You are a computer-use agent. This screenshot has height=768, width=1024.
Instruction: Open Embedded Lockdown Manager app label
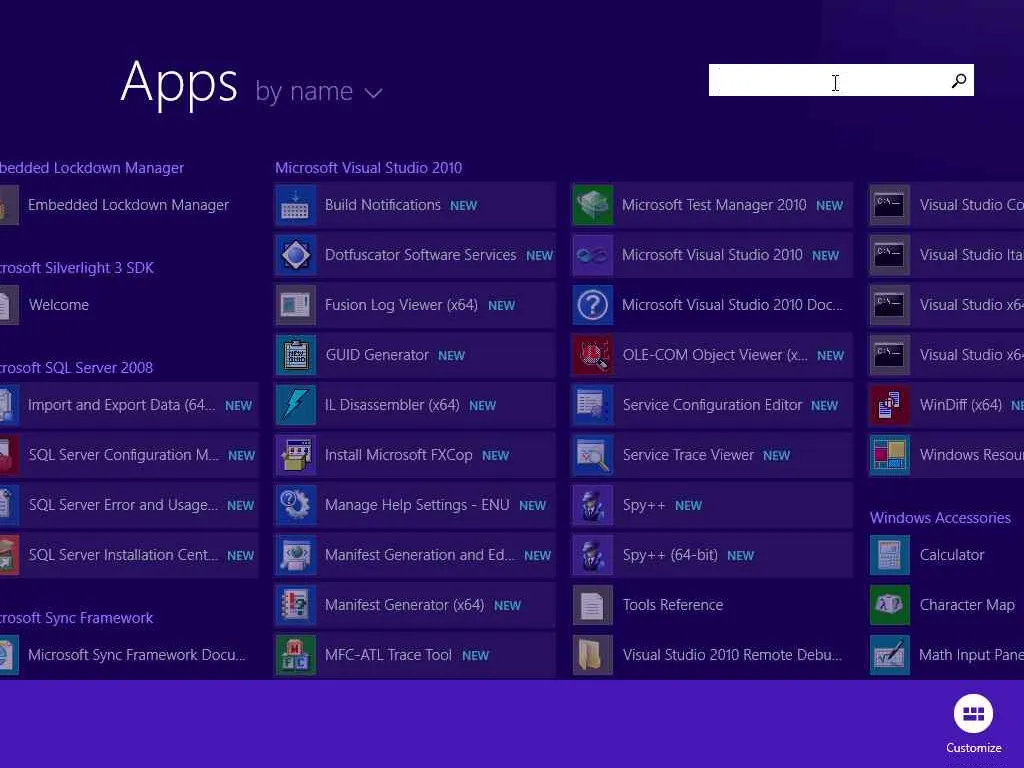click(x=129, y=205)
